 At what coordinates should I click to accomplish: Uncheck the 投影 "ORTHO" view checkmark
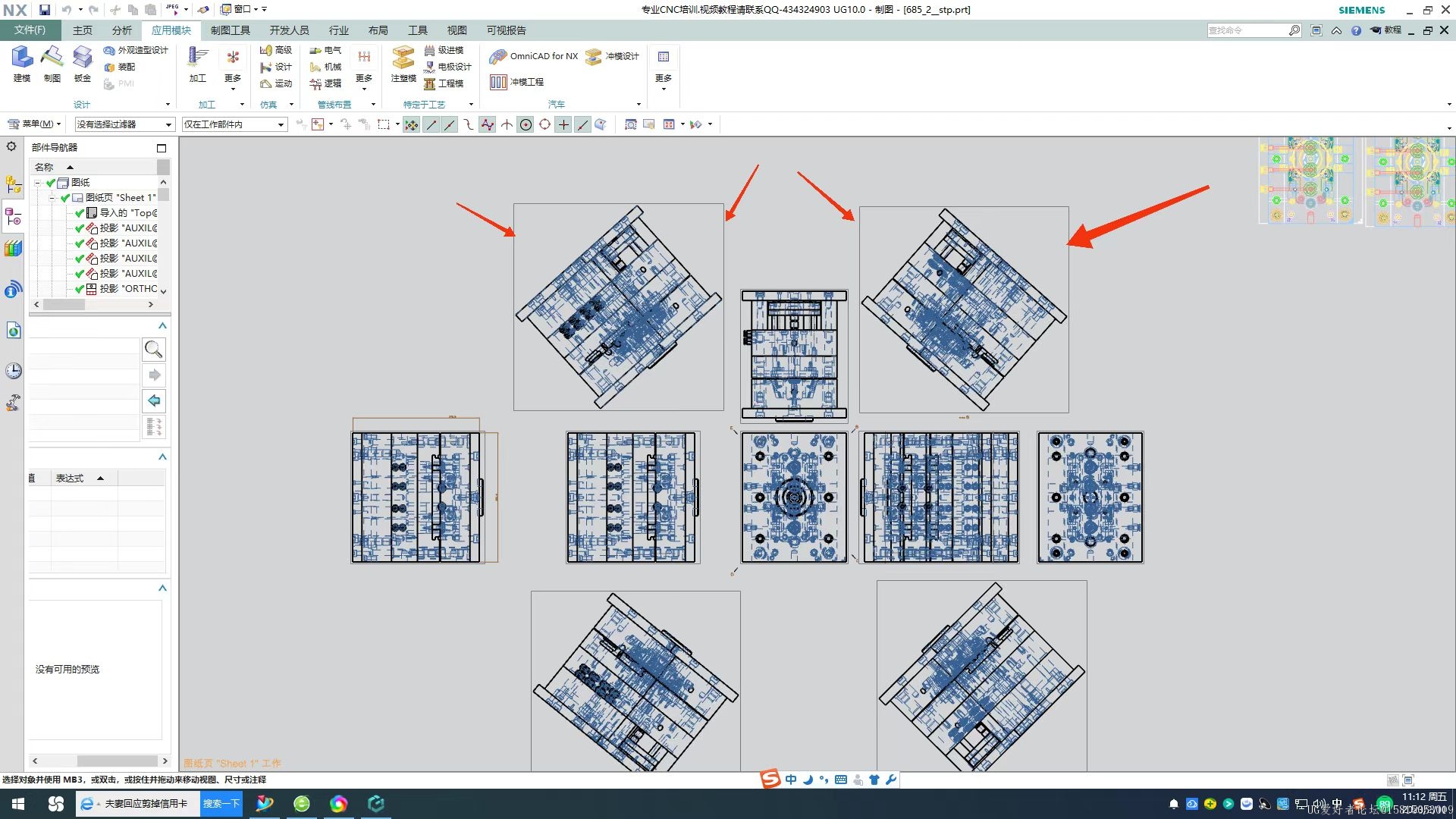[x=80, y=289]
